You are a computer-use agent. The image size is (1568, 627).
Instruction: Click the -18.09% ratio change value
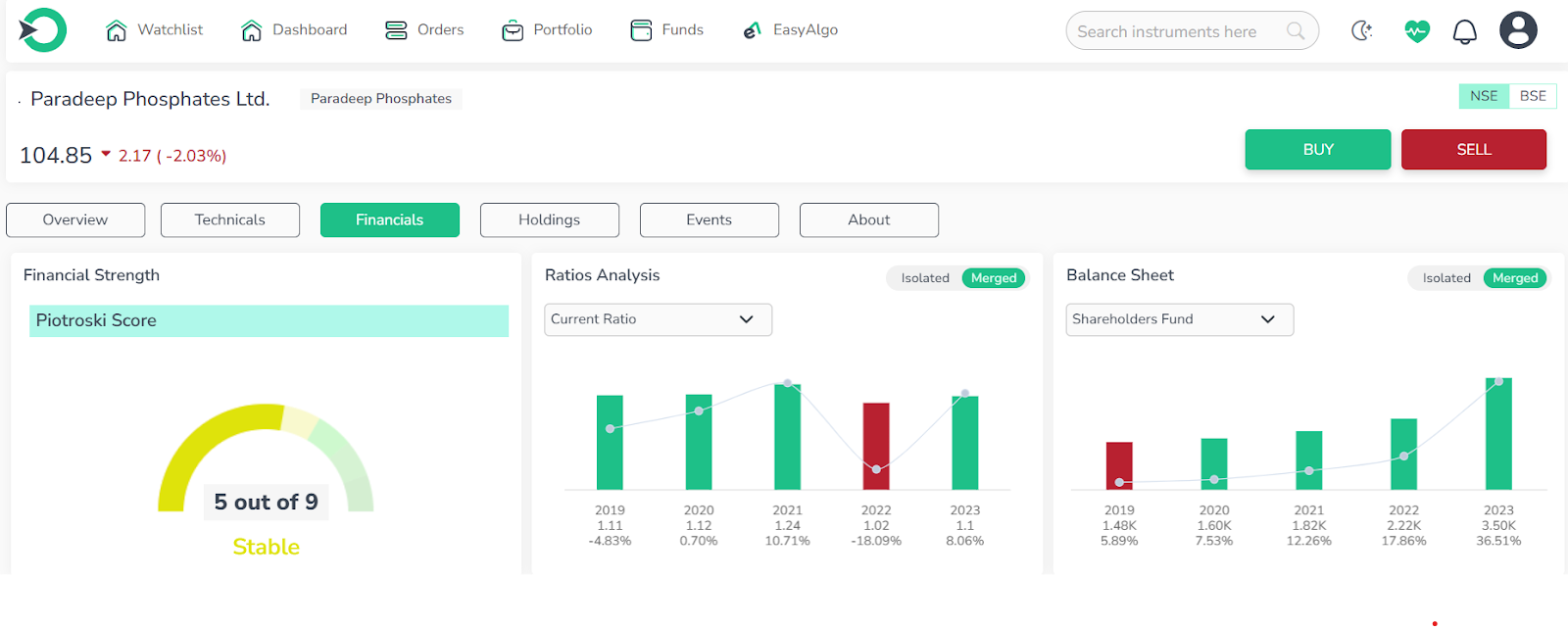(x=876, y=541)
